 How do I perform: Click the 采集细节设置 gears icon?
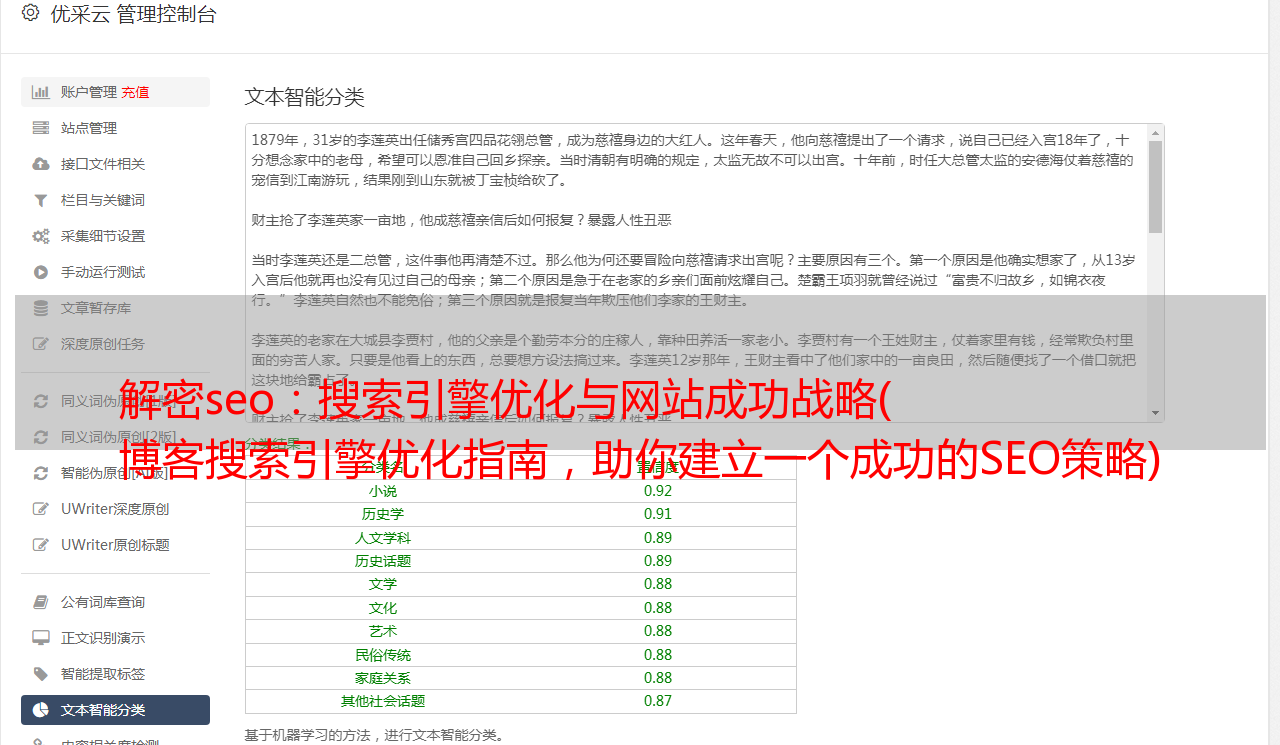(x=41, y=236)
